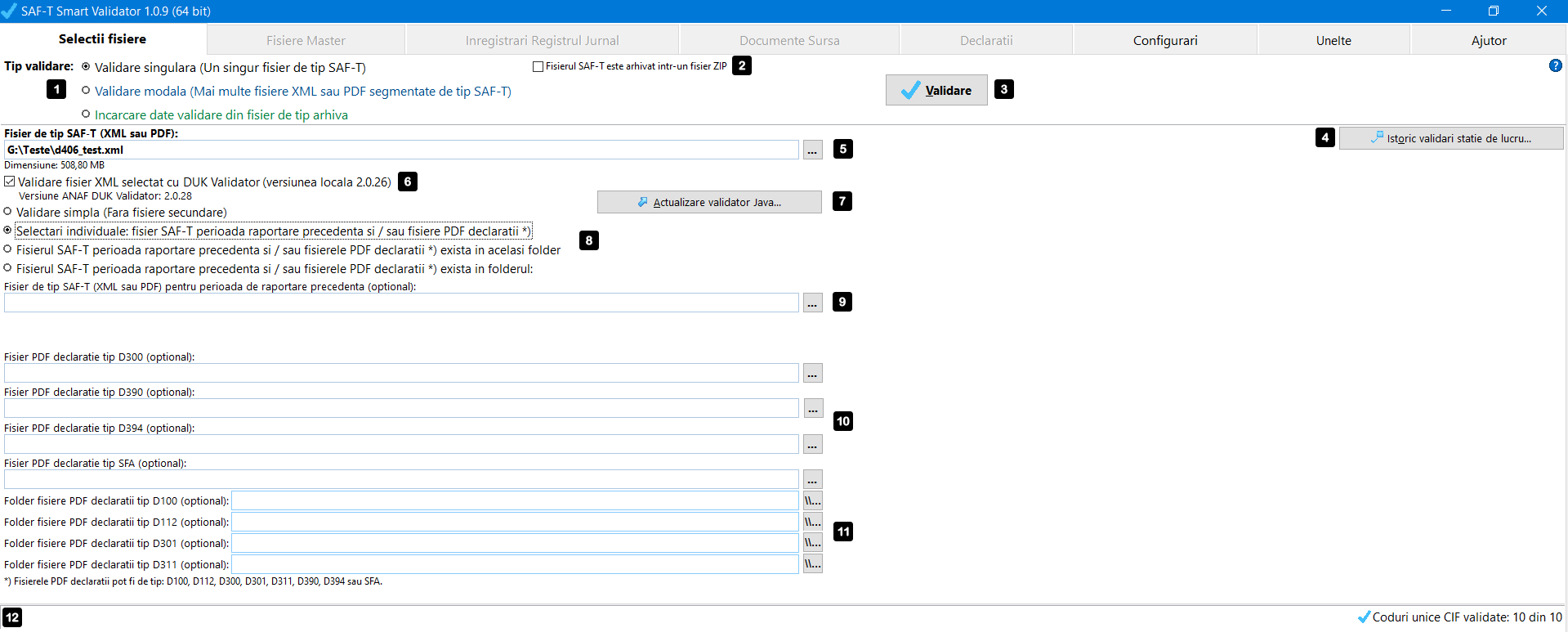Choose folder for D311 declarations
Image resolution: width=1568 pixels, height=637 pixels.
pyautogui.click(x=812, y=564)
